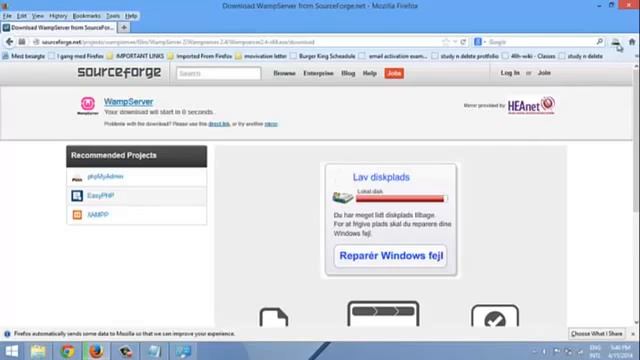Go to Firefox home page icon
Screen dimensions: 640x360
(632, 42)
